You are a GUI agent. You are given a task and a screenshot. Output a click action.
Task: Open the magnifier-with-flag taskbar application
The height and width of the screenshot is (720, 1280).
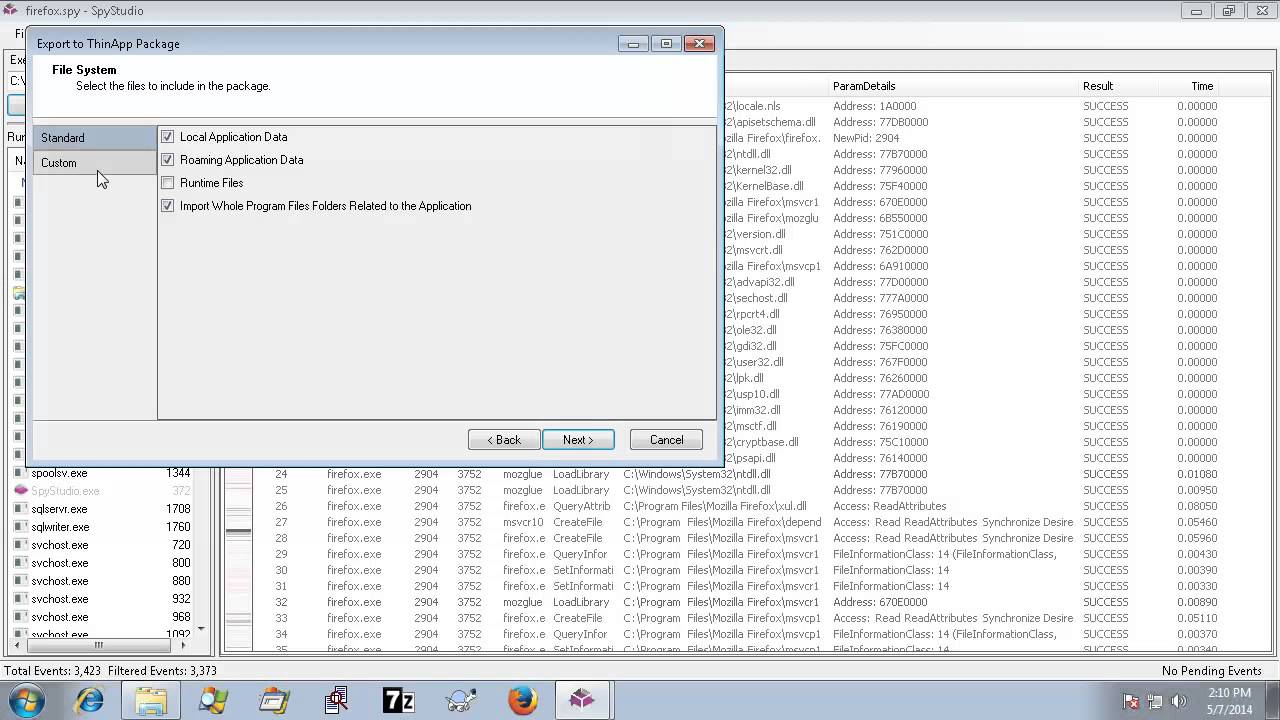213,701
